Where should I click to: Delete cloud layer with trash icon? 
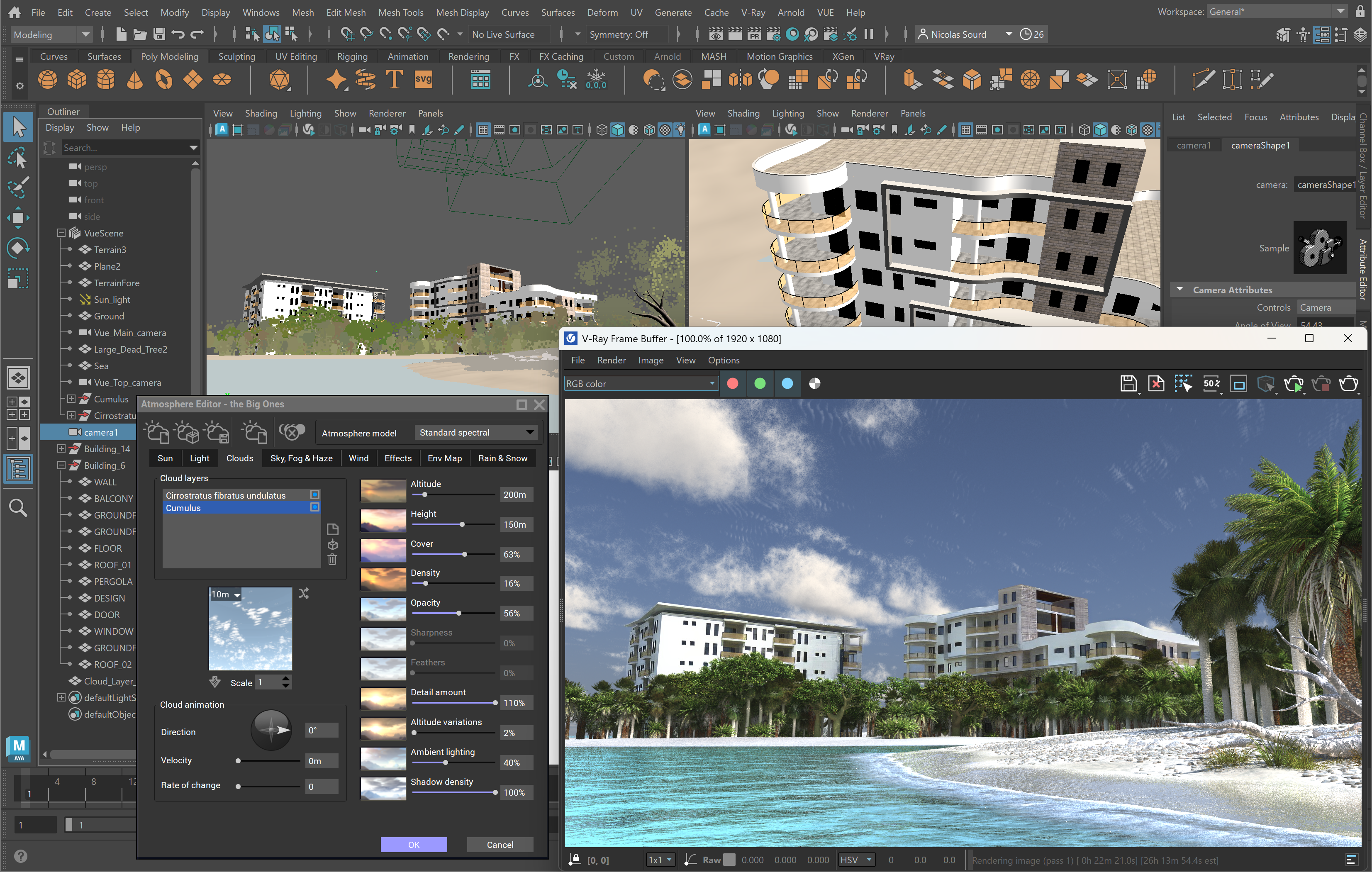point(333,560)
